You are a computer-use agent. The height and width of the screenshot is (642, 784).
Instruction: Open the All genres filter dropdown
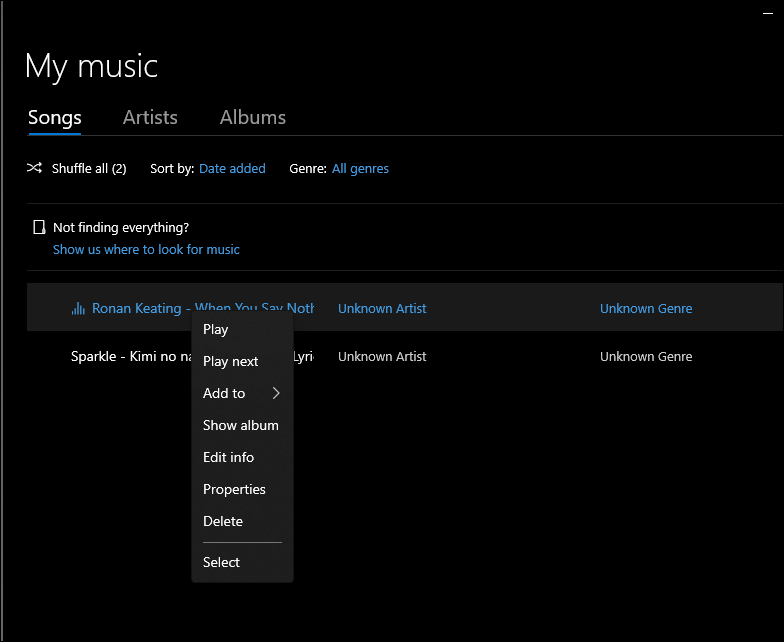(x=360, y=169)
